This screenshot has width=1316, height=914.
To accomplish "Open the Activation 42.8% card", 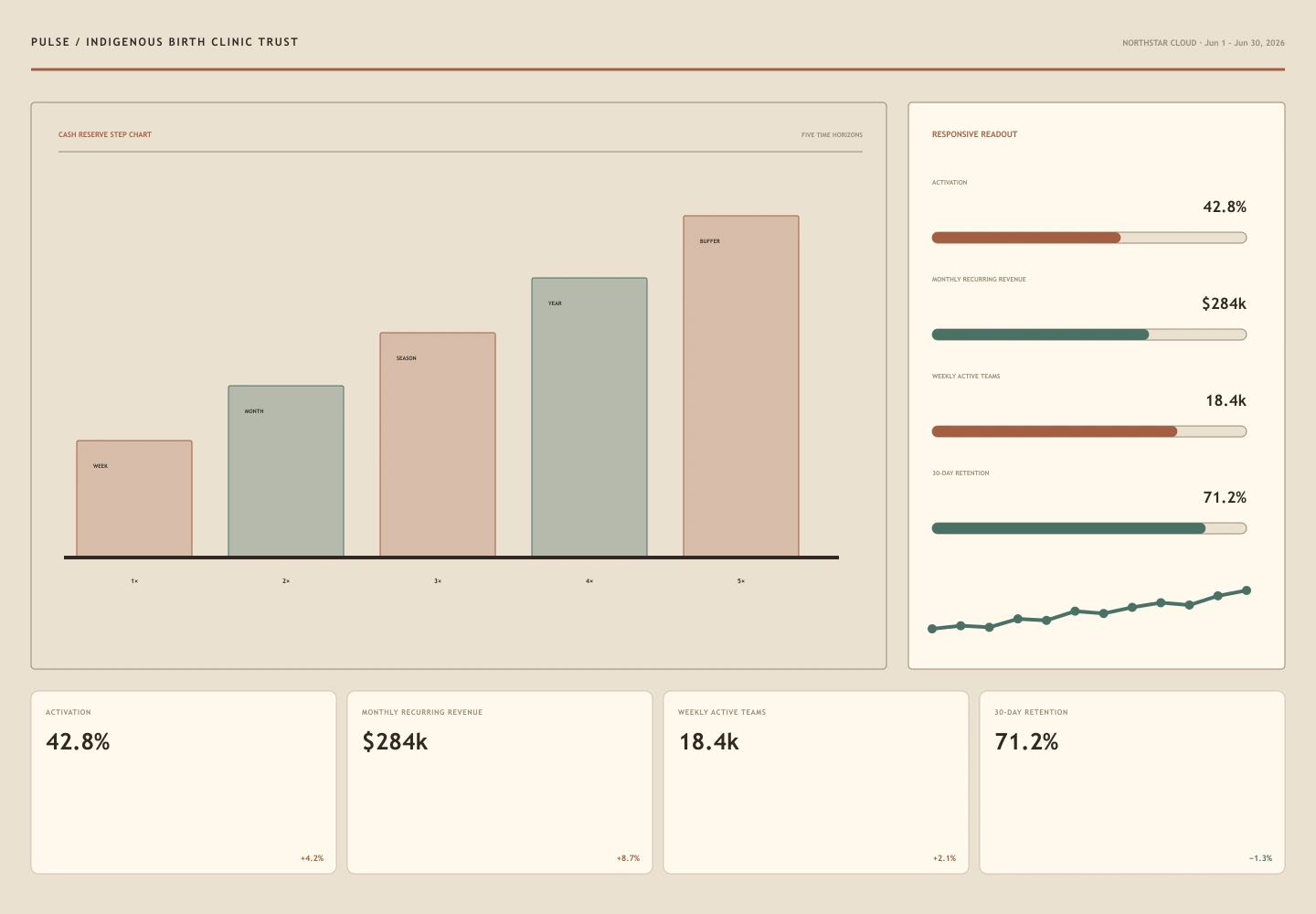I will point(184,782).
